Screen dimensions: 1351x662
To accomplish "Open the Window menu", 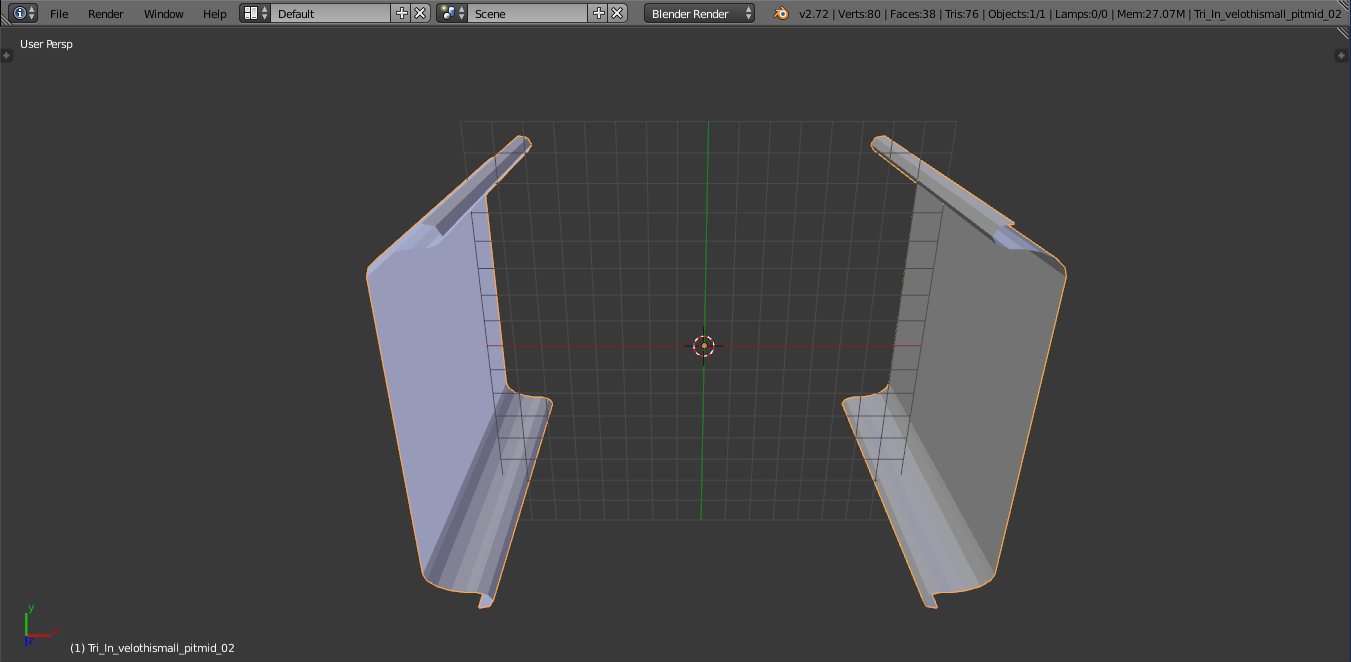I will click(164, 14).
